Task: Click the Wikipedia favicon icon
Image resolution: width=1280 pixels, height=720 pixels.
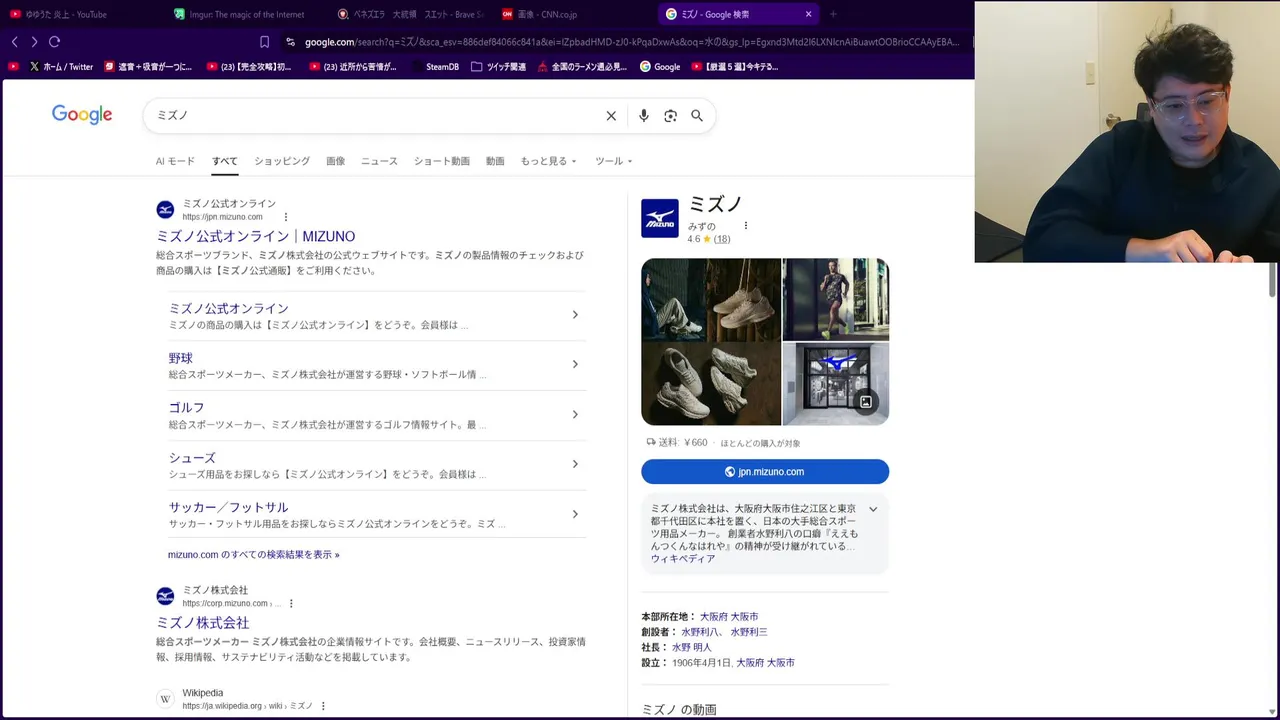Action: coord(165,699)
